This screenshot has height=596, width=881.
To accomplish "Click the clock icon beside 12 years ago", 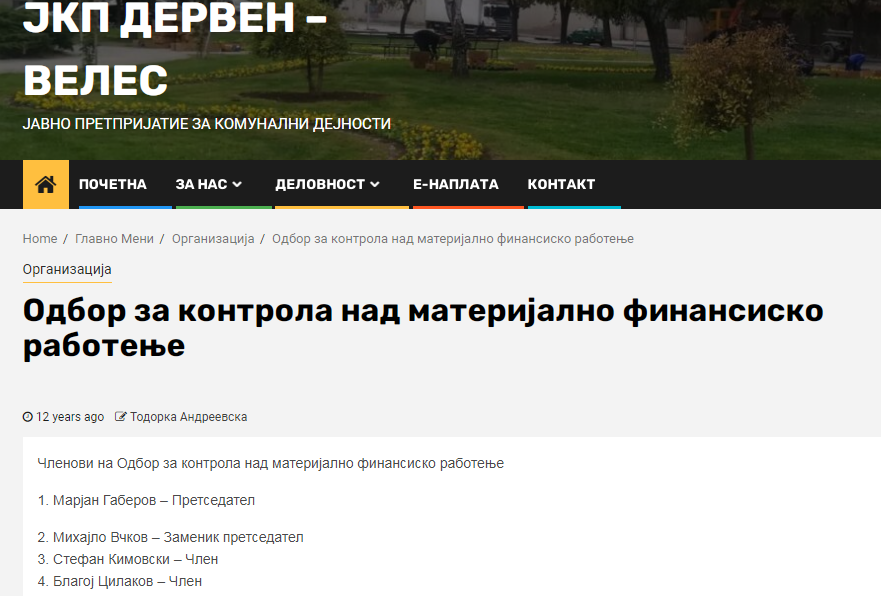I will 28,417.
